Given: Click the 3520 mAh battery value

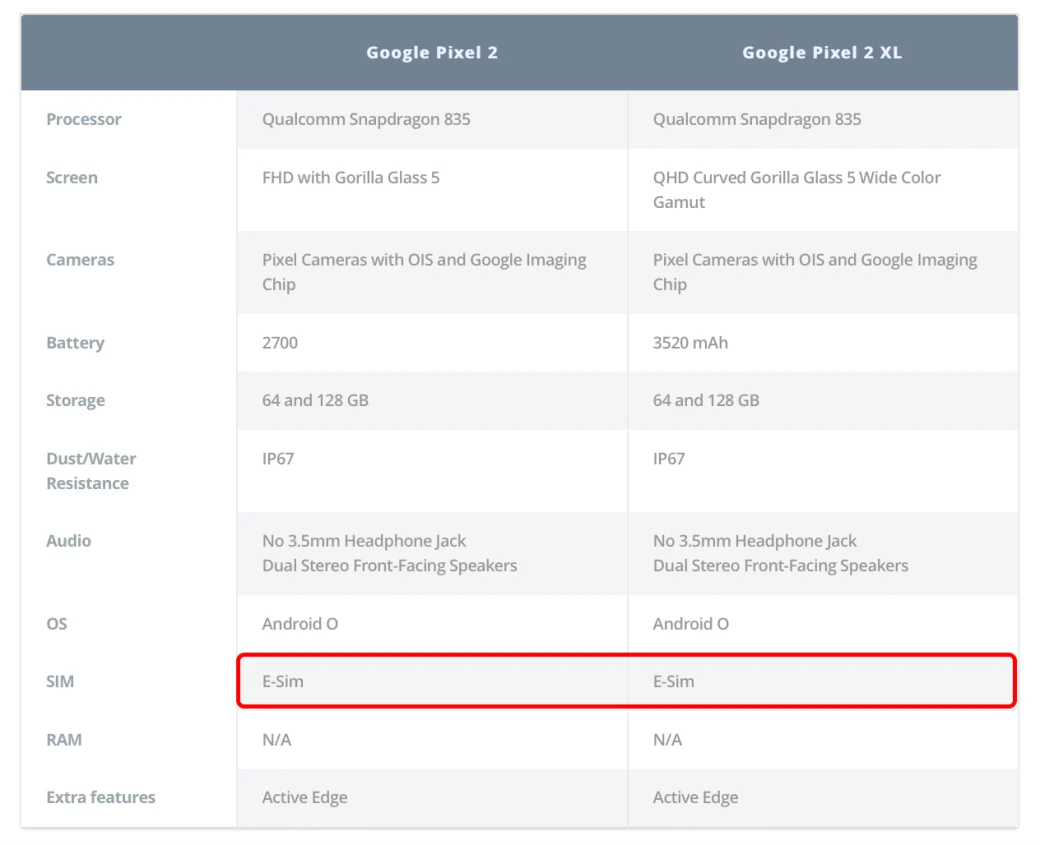Looking at the screenshot, I should click(x=690, y=343).
